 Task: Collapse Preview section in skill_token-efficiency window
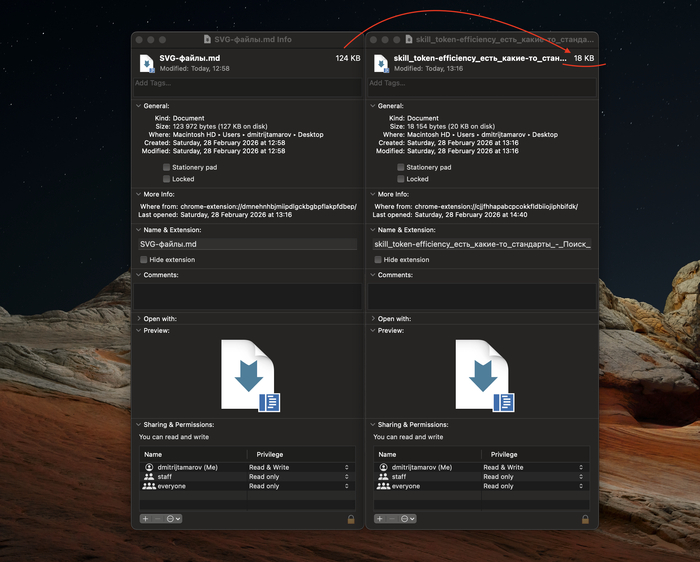373,331
